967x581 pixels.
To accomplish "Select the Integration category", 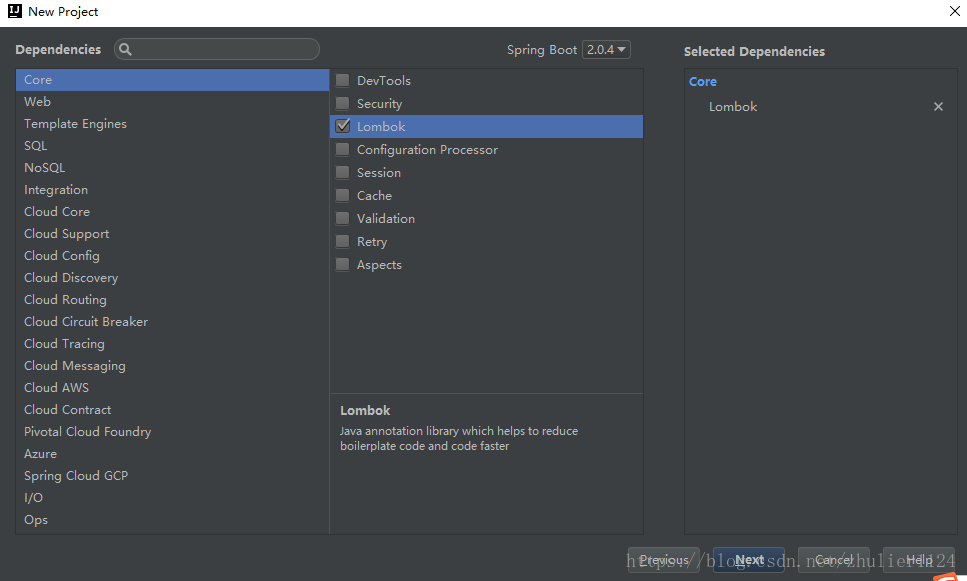I will 173,190.
